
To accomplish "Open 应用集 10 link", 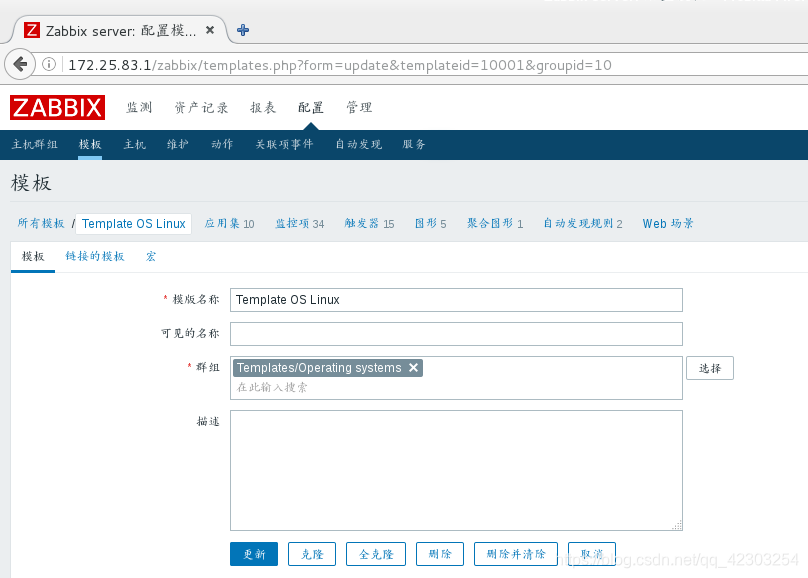I will tap(229, 224).
